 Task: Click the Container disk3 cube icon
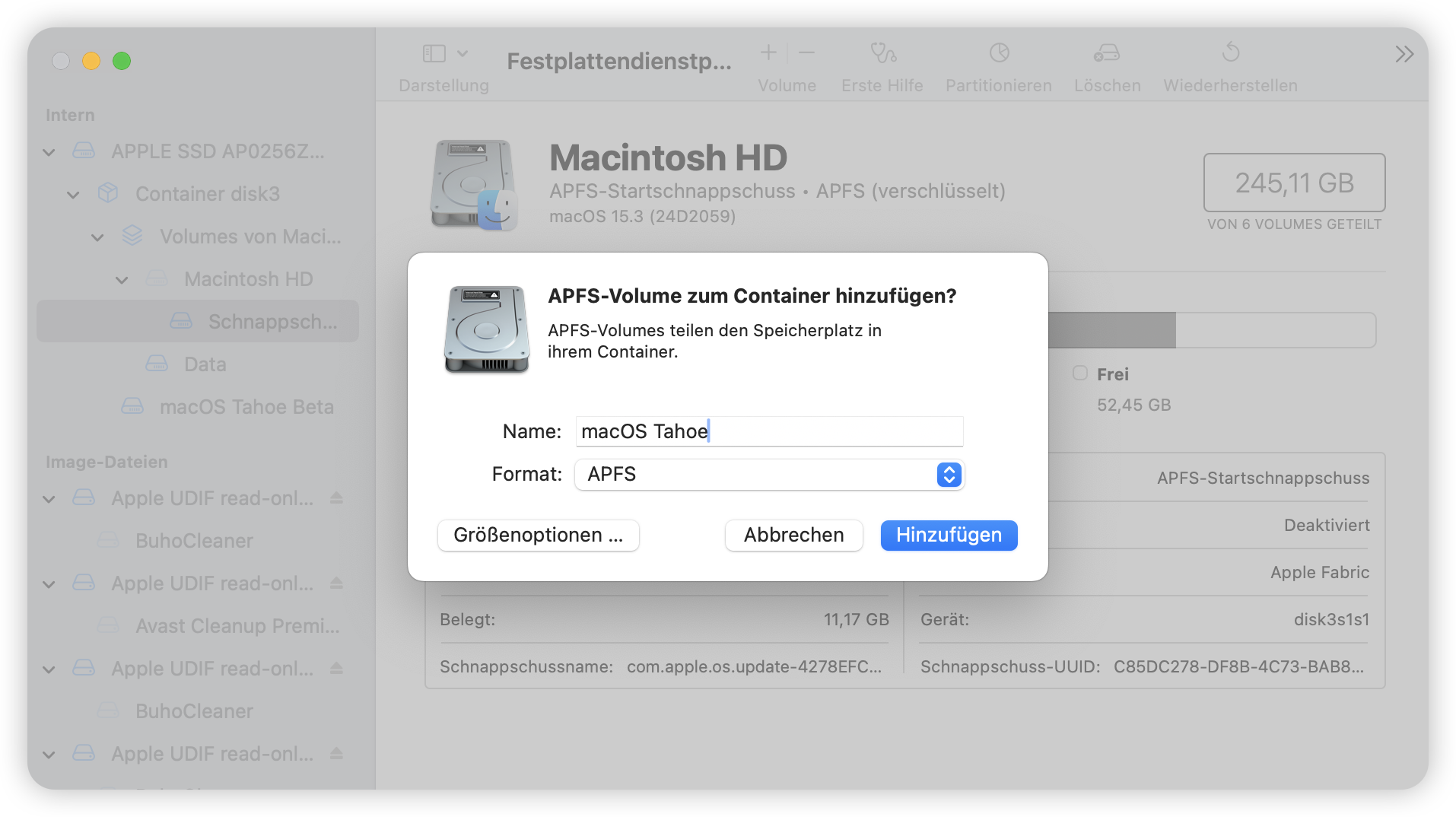pyautogui.click(x=108, y=193)
